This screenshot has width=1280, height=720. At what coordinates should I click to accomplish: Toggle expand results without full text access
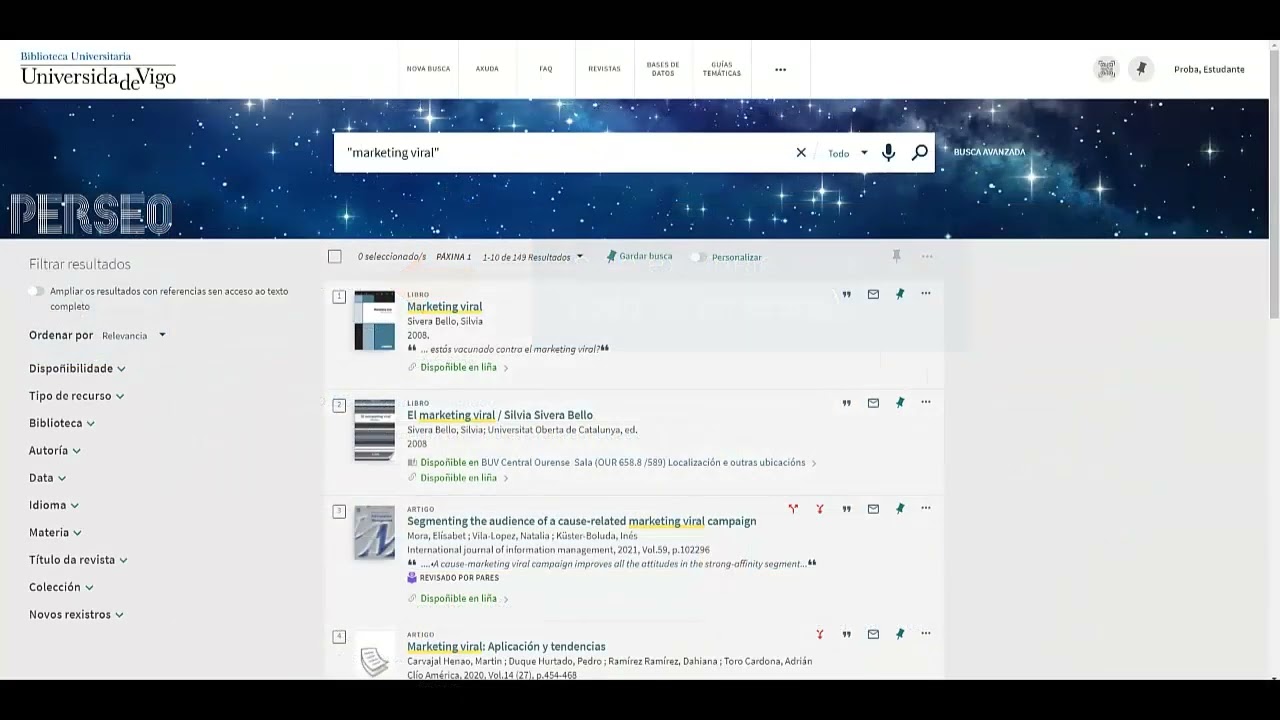[x=36, y=291]
